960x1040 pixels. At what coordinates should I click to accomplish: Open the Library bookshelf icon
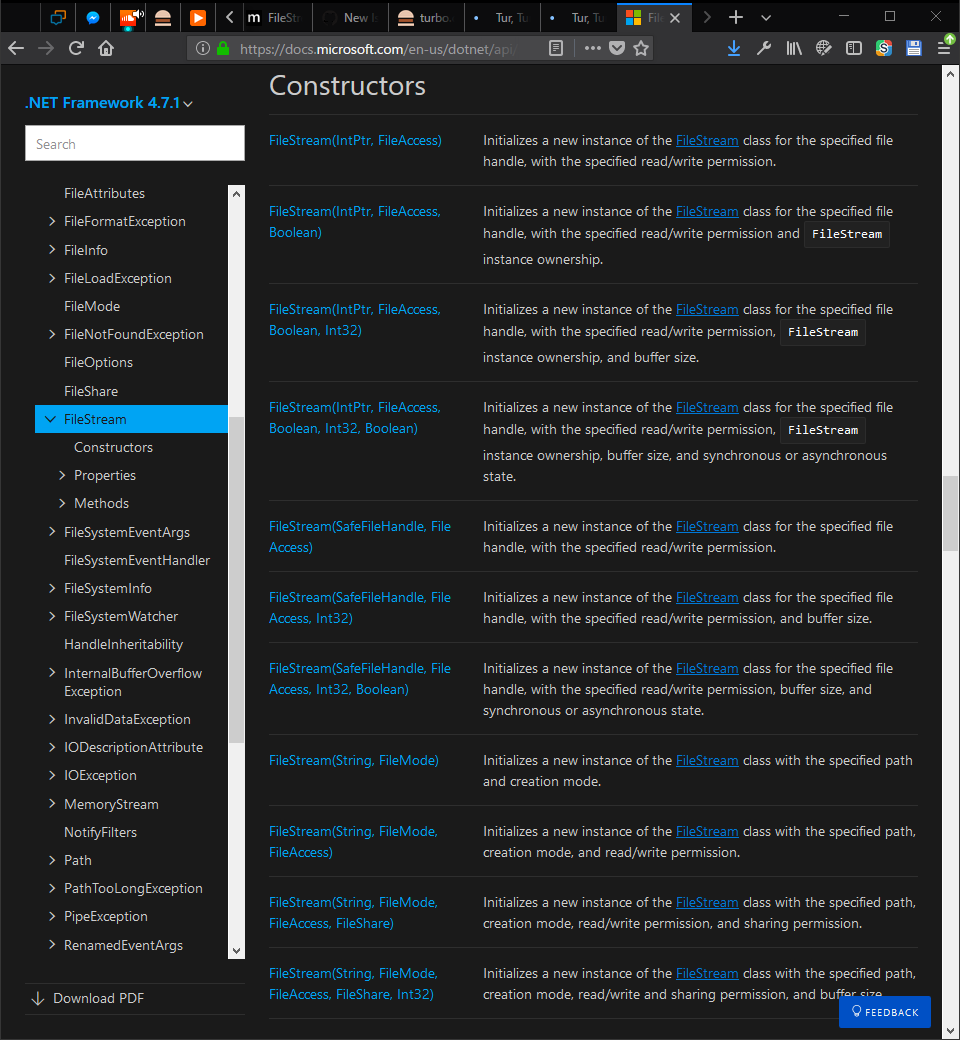793,47
